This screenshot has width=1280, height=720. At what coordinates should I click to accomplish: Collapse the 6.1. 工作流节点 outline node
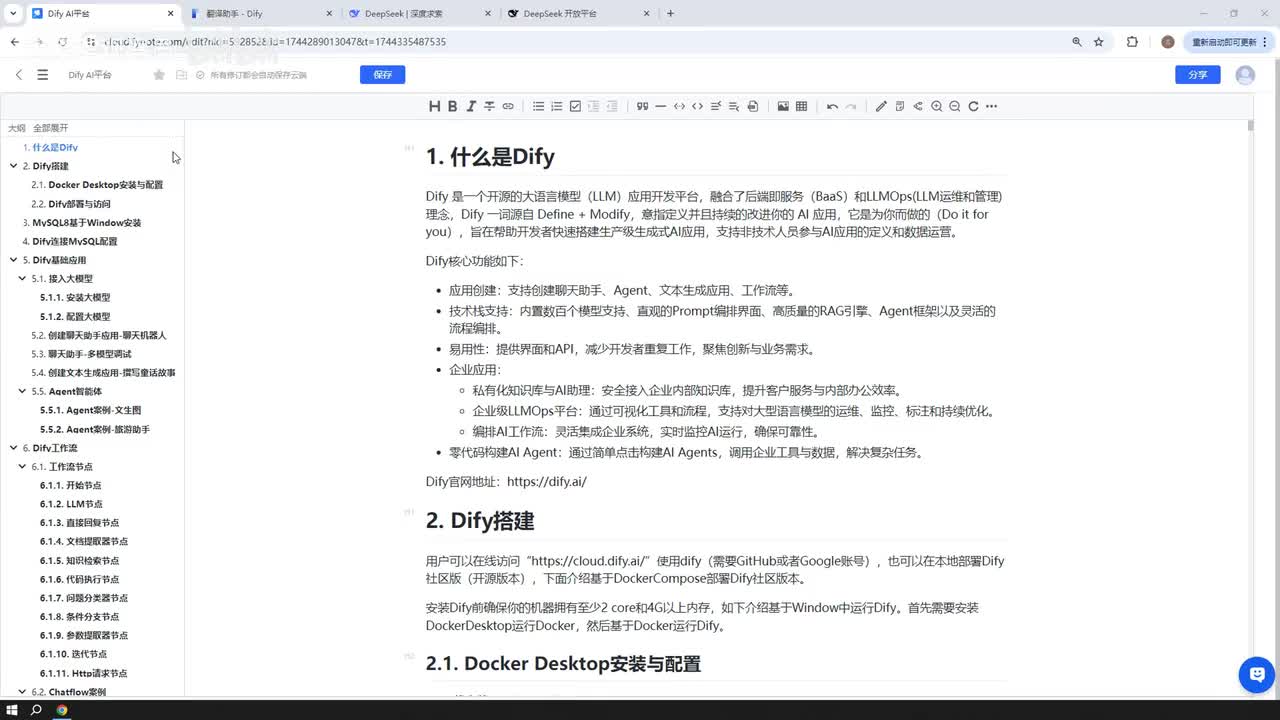pos(22,467)
